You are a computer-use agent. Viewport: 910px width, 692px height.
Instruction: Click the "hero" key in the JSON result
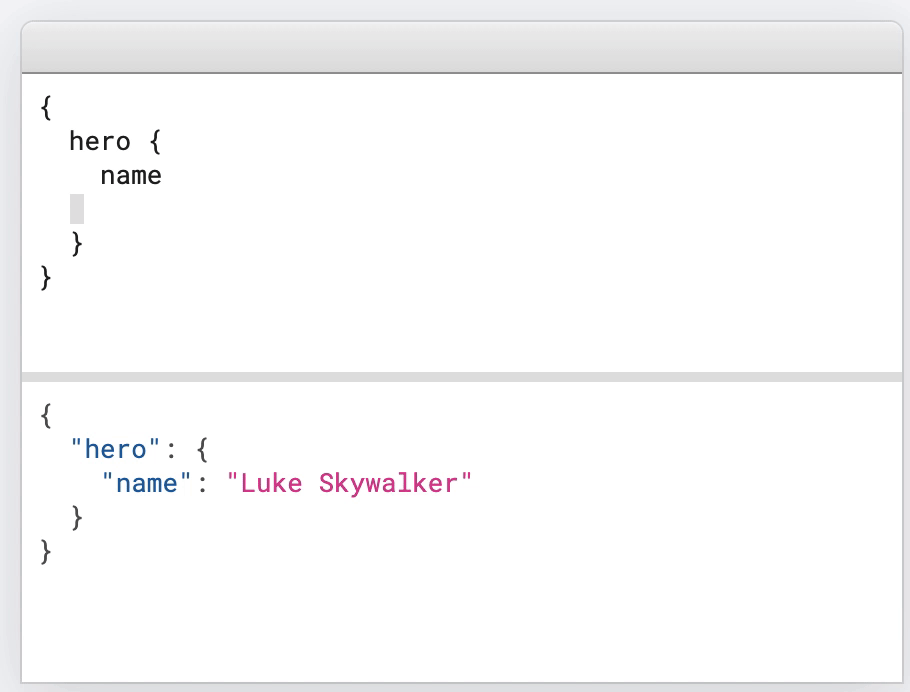point(108,450)
